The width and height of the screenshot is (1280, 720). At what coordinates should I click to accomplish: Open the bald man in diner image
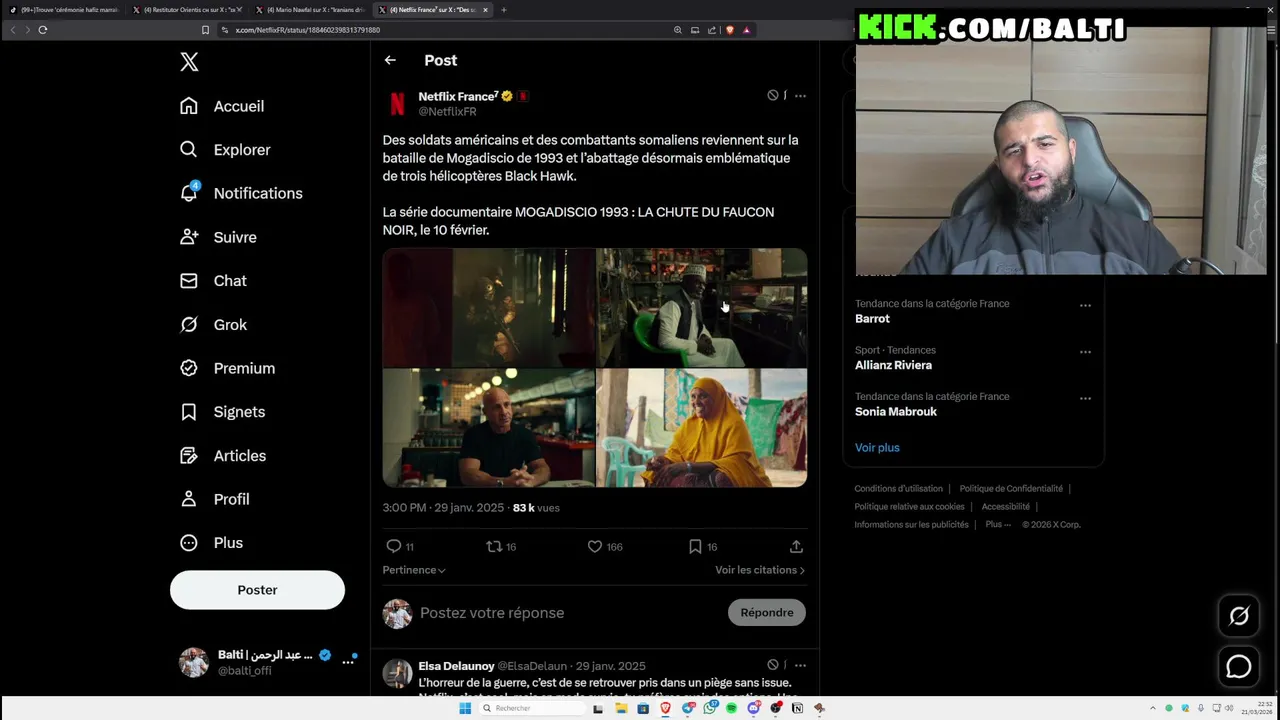(x=488, y=428)
